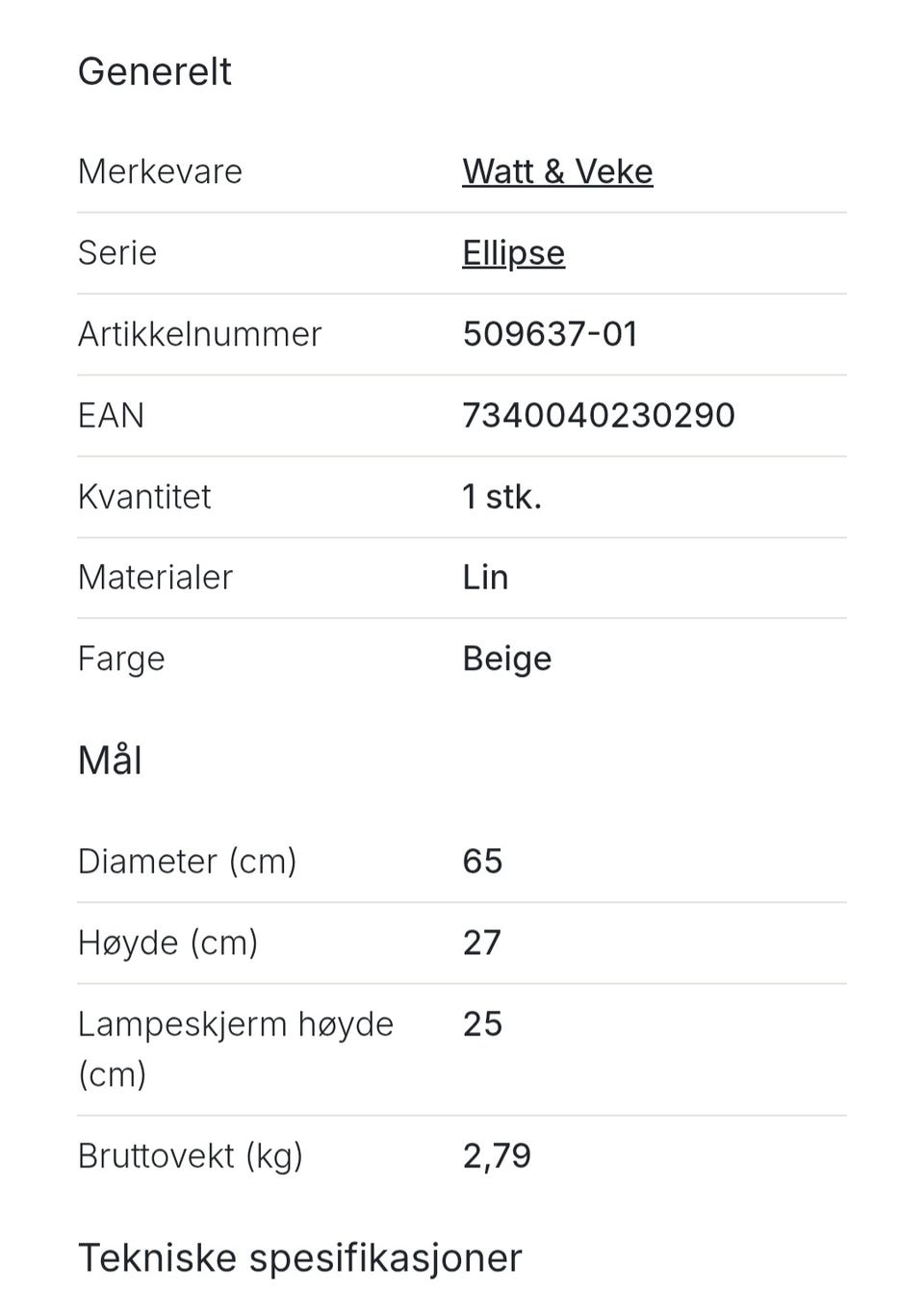Click the Merkevare label

tap(160, 171)
